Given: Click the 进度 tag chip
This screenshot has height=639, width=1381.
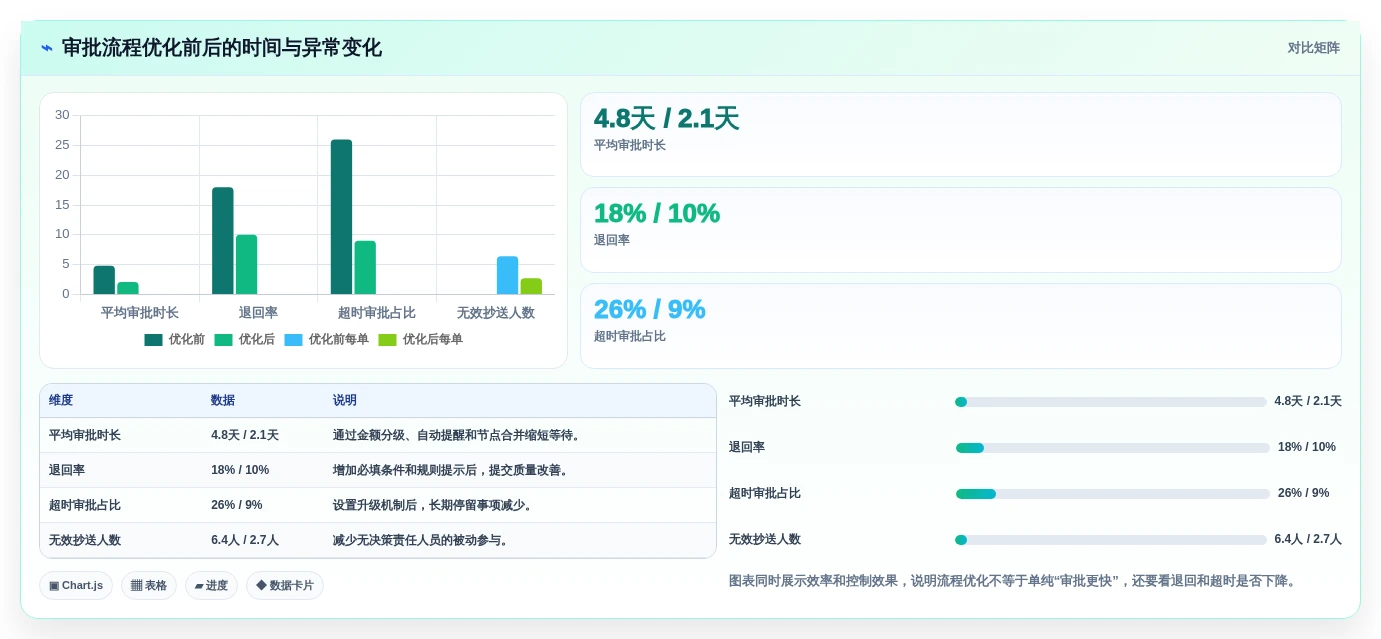Looking at the screenshot, I should tap(211, 586).
